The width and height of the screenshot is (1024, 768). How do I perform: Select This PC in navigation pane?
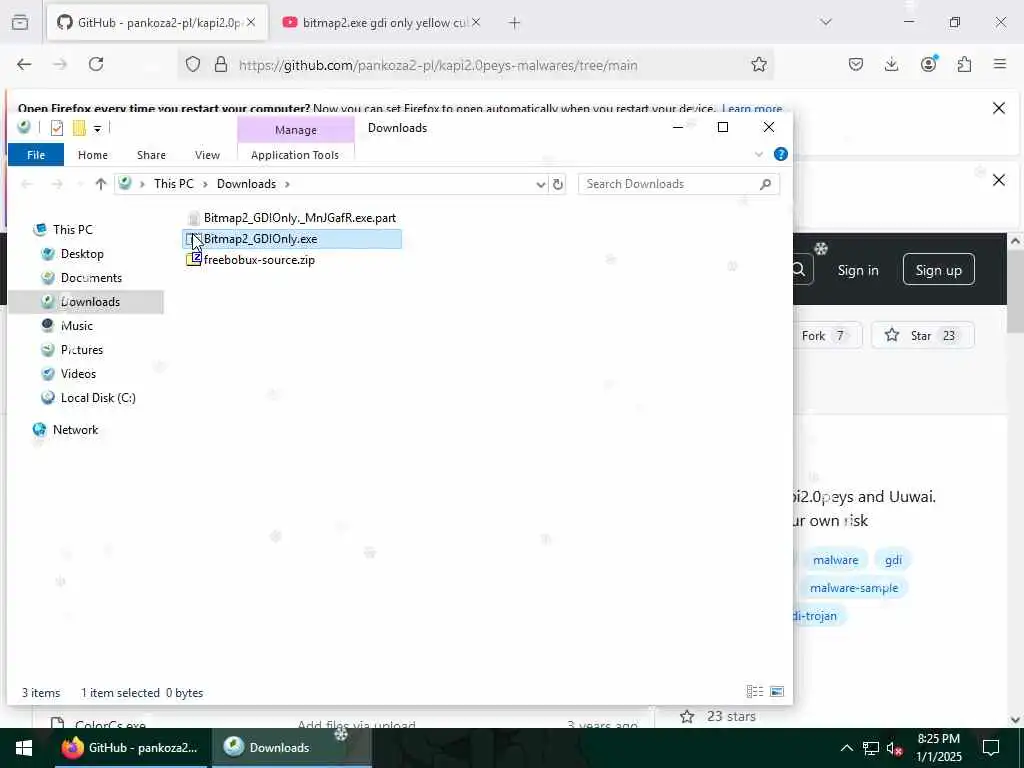[x=72, y=230]
